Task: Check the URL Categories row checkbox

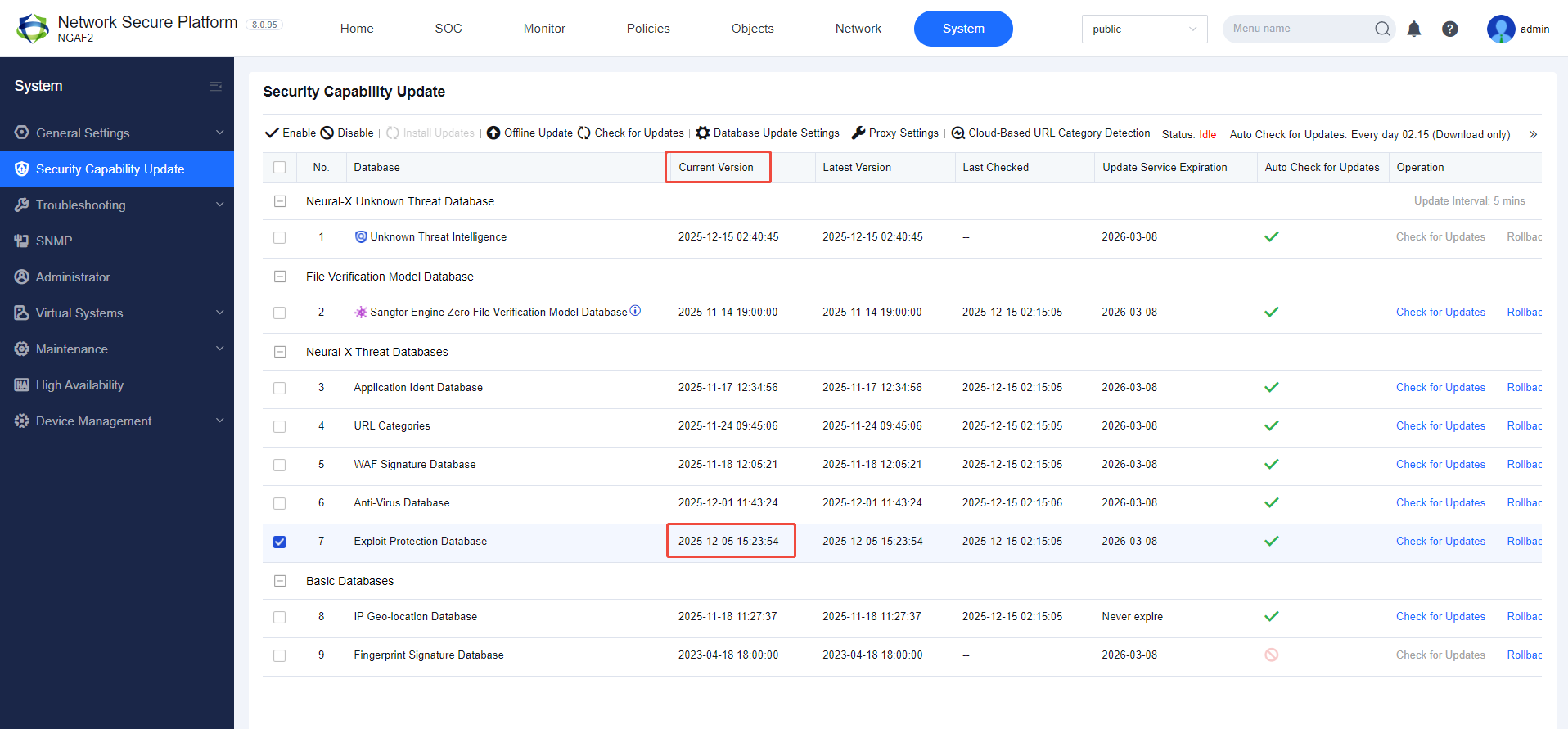Action: tap(280, 426)
